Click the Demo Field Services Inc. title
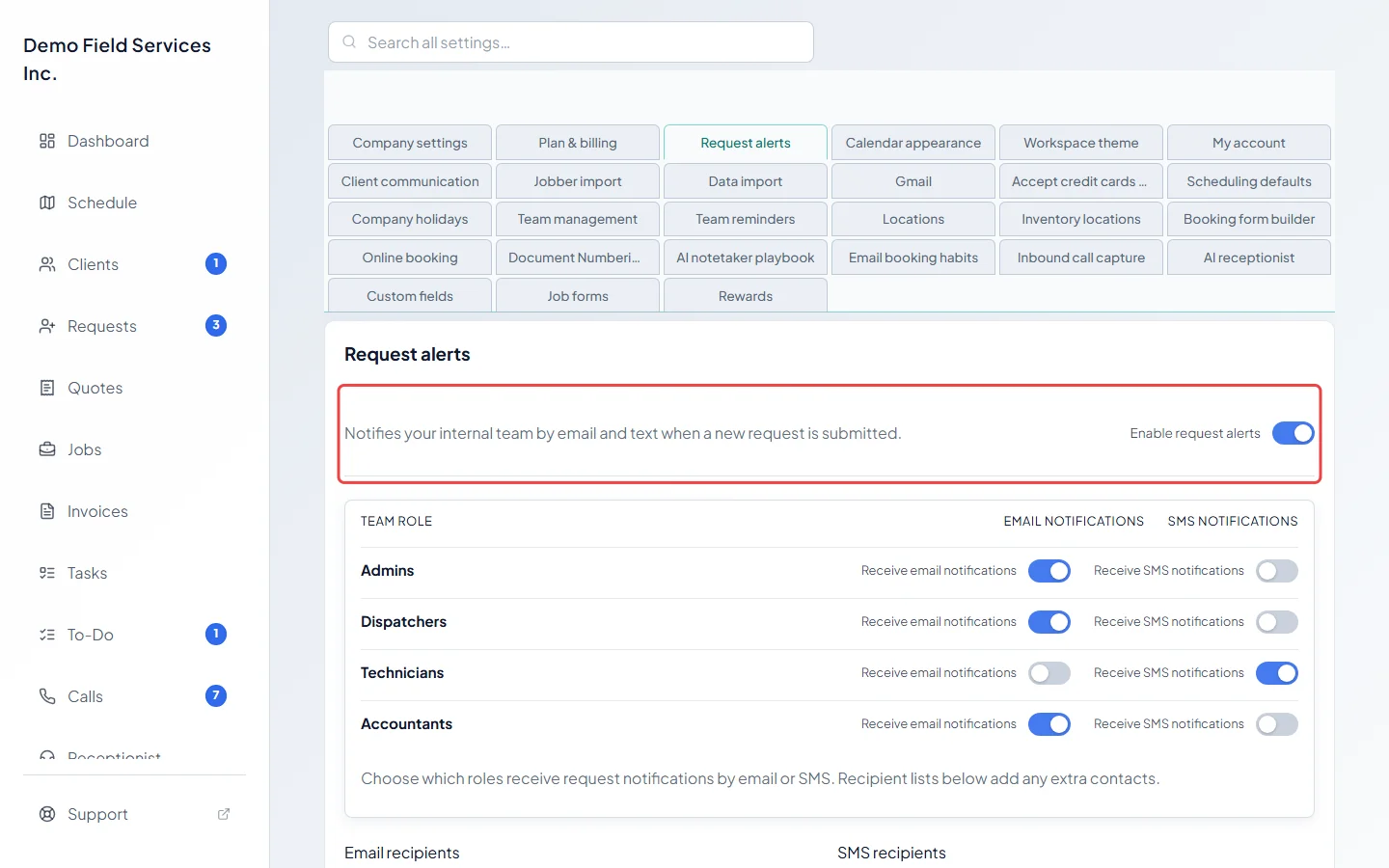This screenshot has height=868, width=1389. pos(117,59)
